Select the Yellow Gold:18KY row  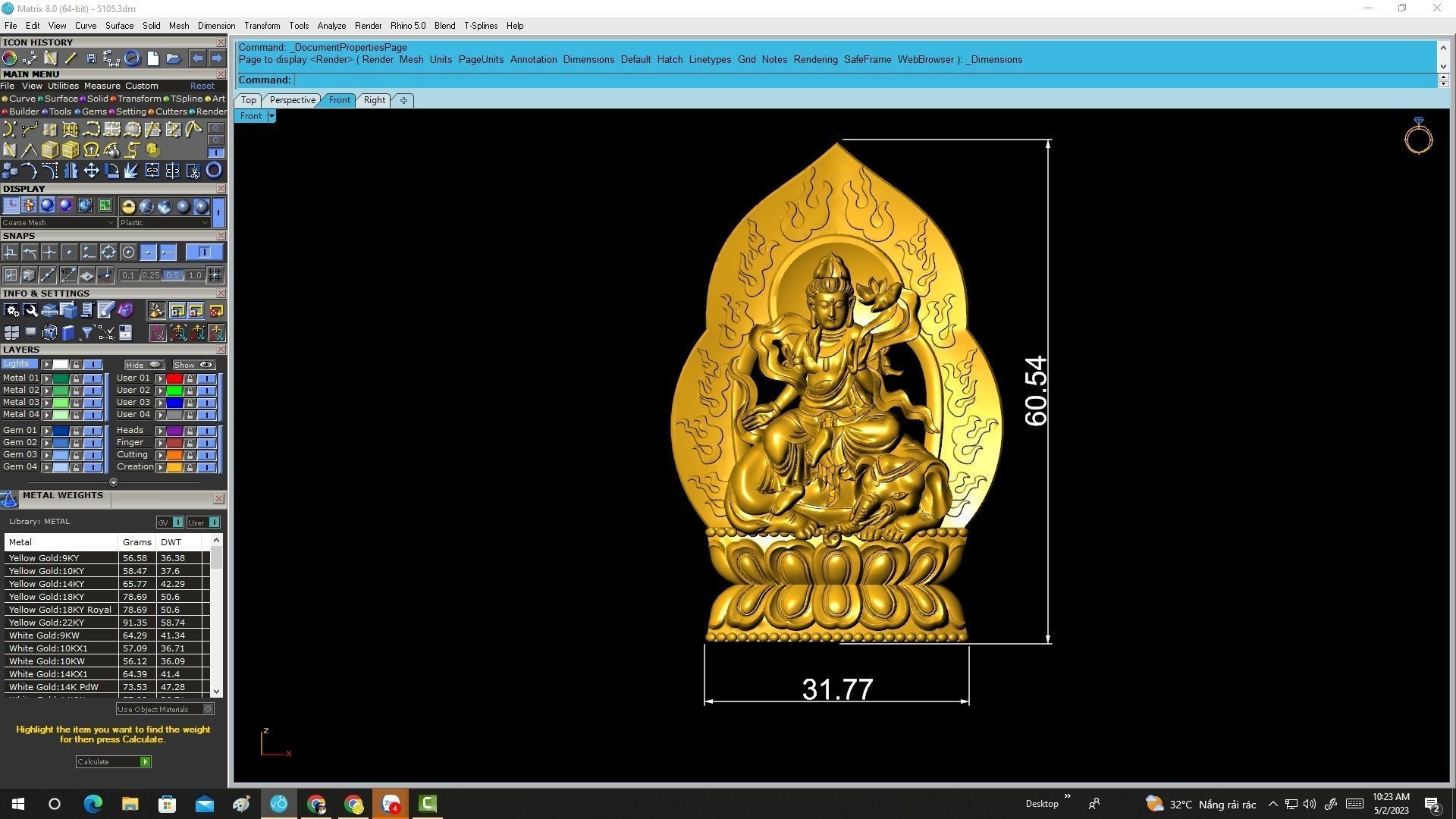point(107,597)
